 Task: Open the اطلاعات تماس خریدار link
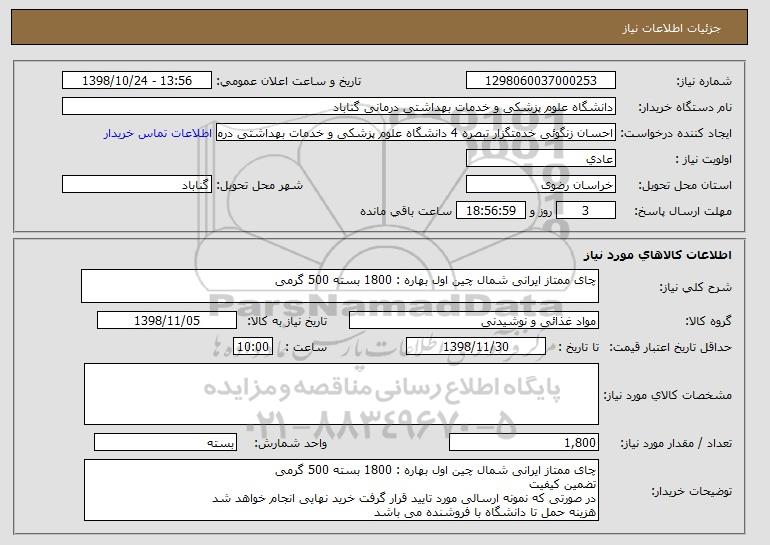[158, 133]
